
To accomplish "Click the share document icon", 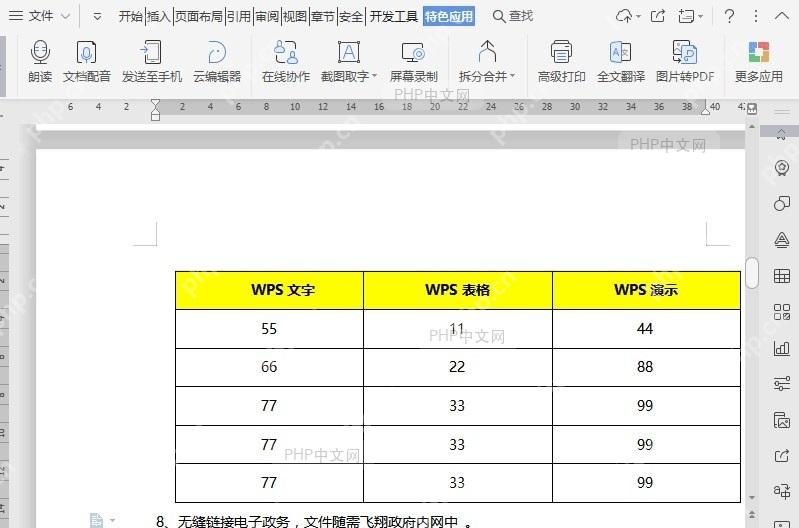I will coord(658,16).
